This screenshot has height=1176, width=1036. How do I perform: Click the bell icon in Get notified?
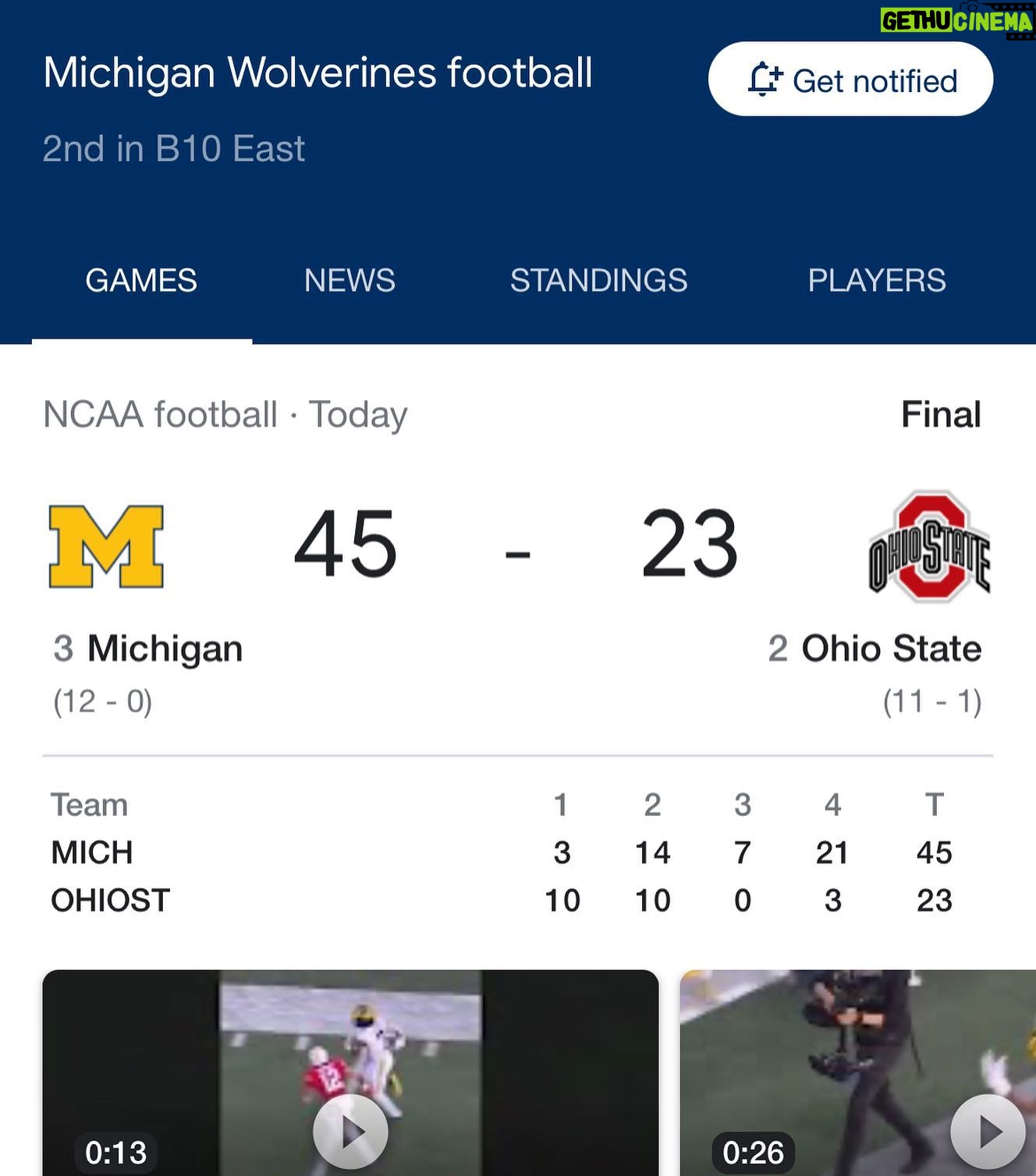[x=764, y=80]
